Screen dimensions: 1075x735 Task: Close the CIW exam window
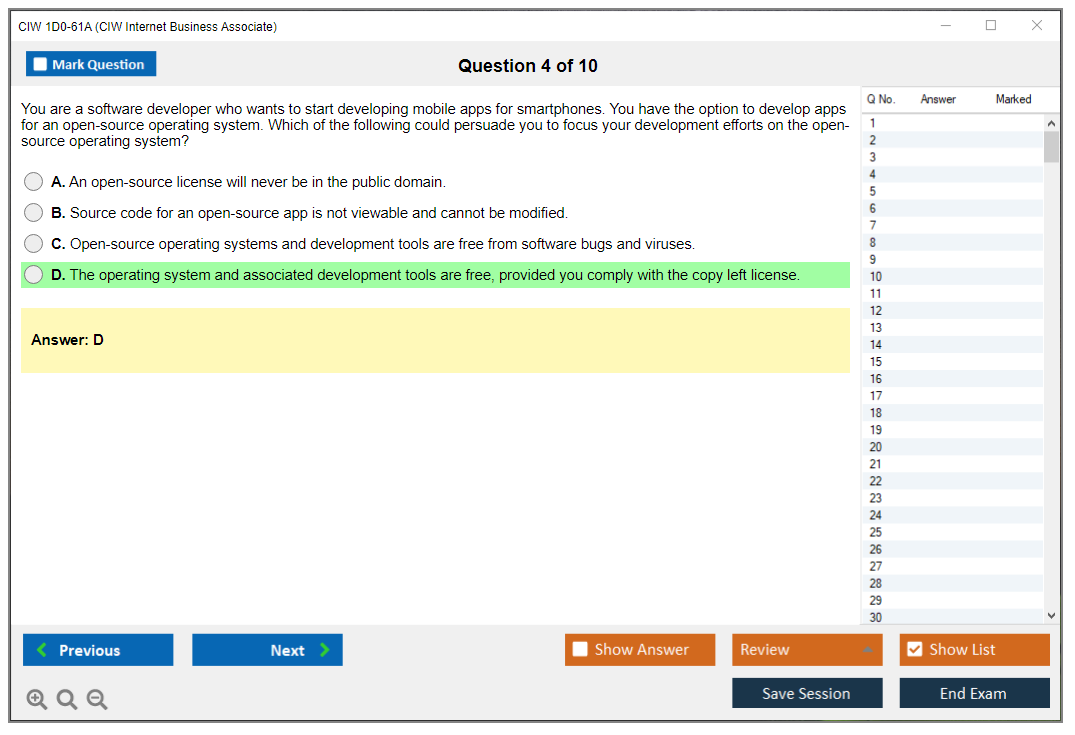pos(1037,26)
